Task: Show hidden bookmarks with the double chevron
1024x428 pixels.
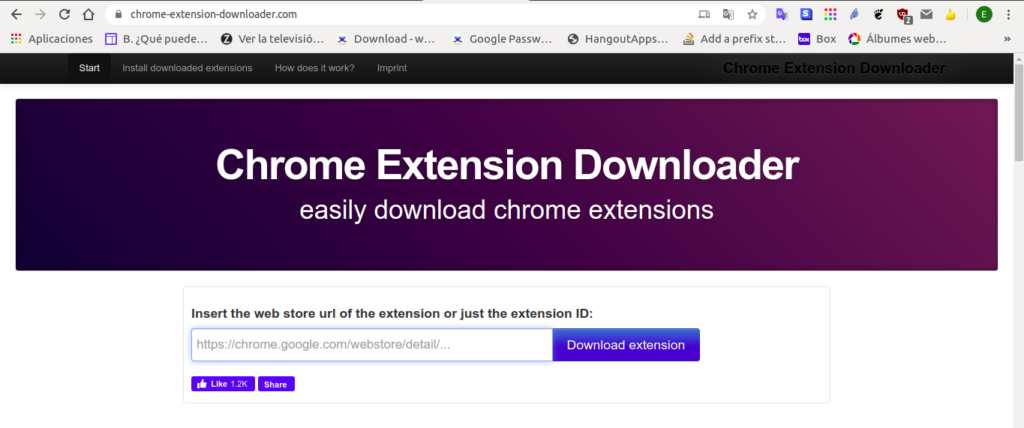Action: 1007,39
